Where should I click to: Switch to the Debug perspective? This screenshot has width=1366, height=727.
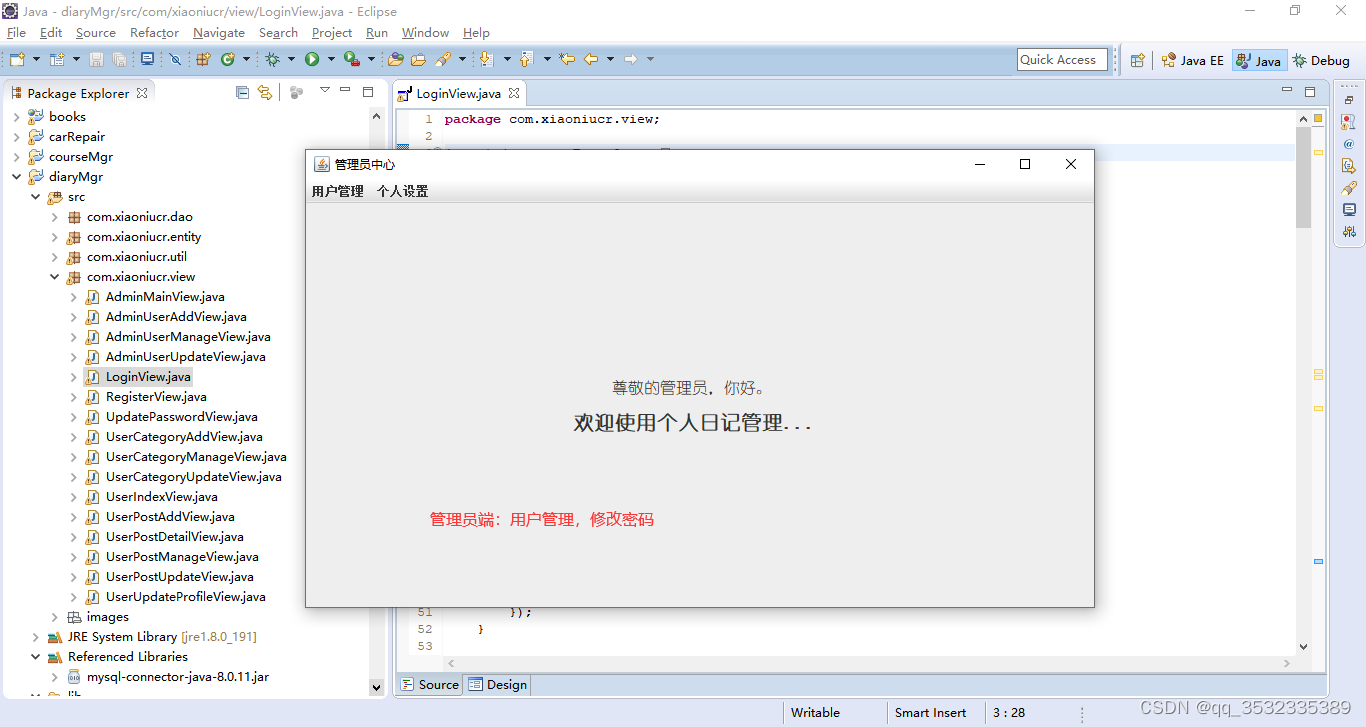point(1321,60)
